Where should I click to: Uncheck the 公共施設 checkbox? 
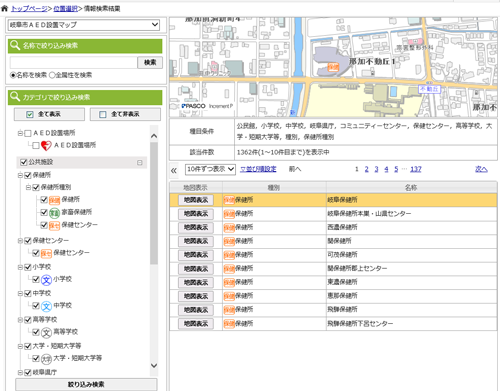[24, 162]
